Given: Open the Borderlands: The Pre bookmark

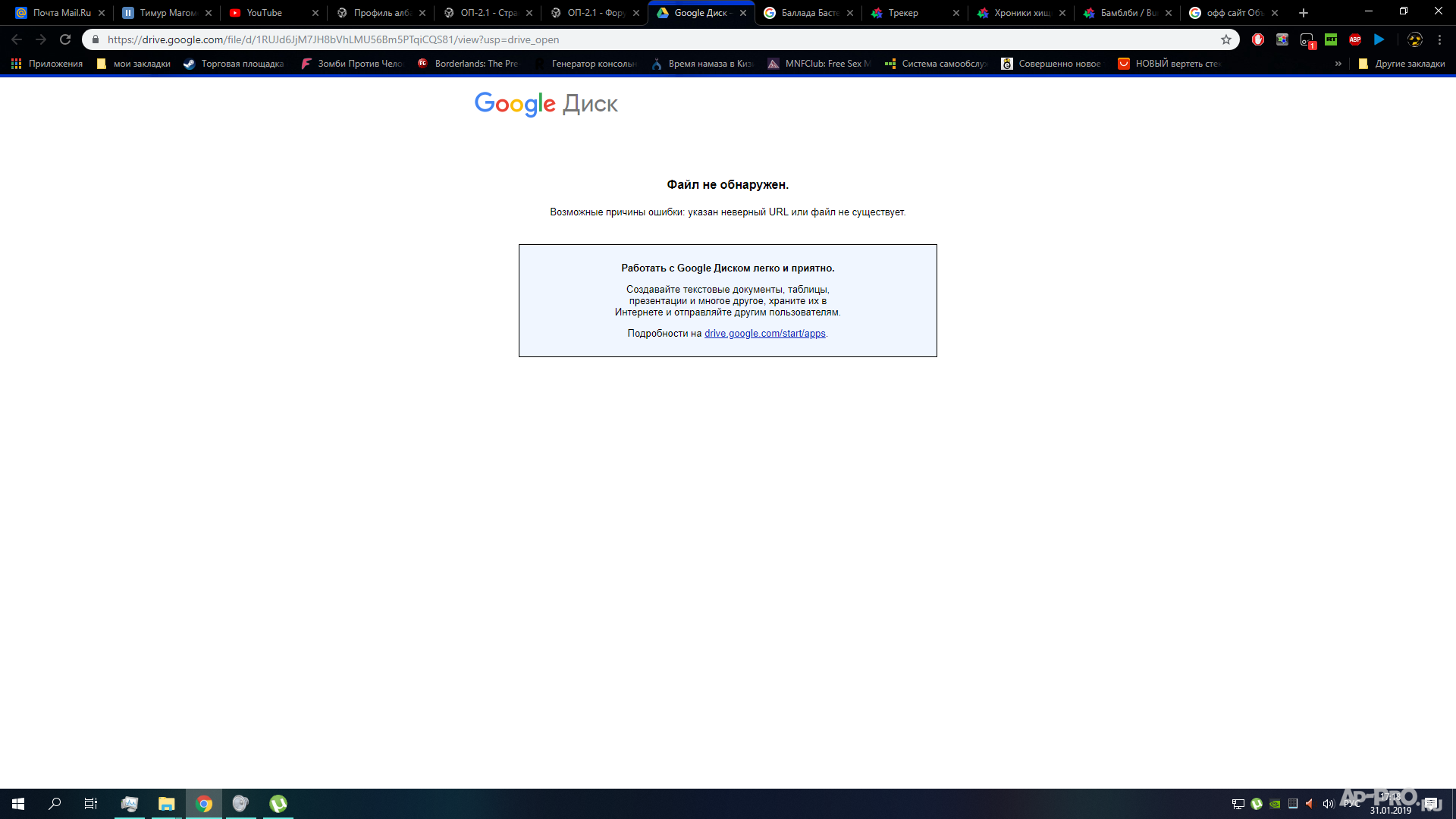Looking at the screenshot, I should 468,64.
